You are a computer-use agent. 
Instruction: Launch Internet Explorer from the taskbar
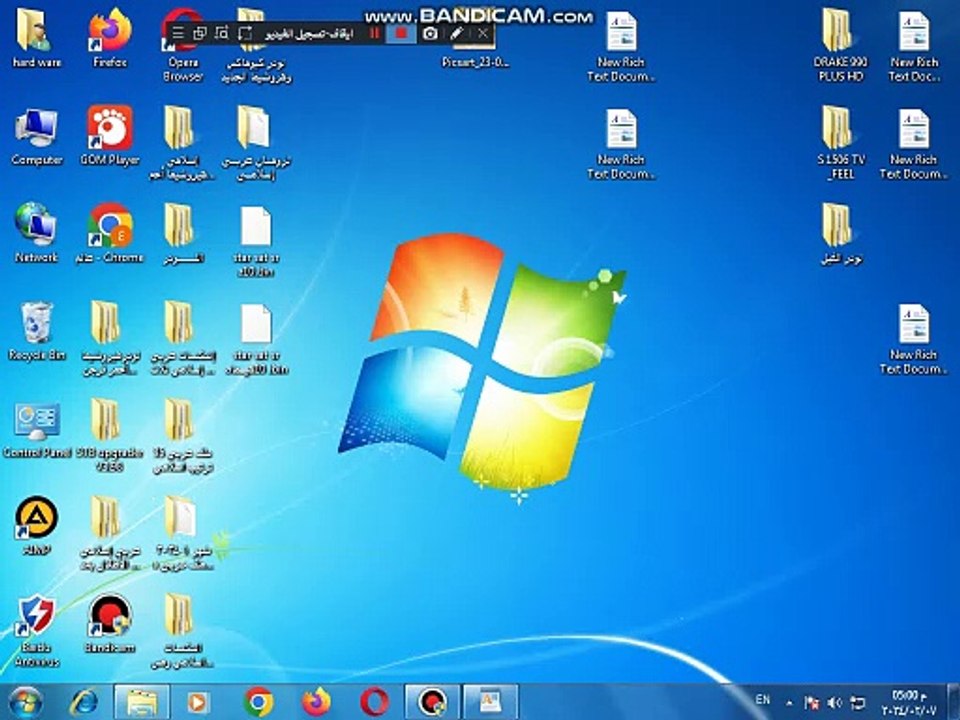coord(83,702)
